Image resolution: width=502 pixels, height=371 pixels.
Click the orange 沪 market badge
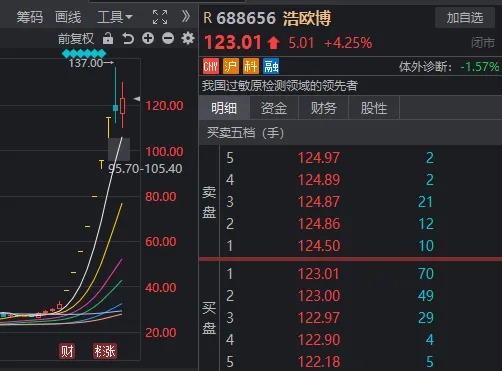(x=231, y=66)
